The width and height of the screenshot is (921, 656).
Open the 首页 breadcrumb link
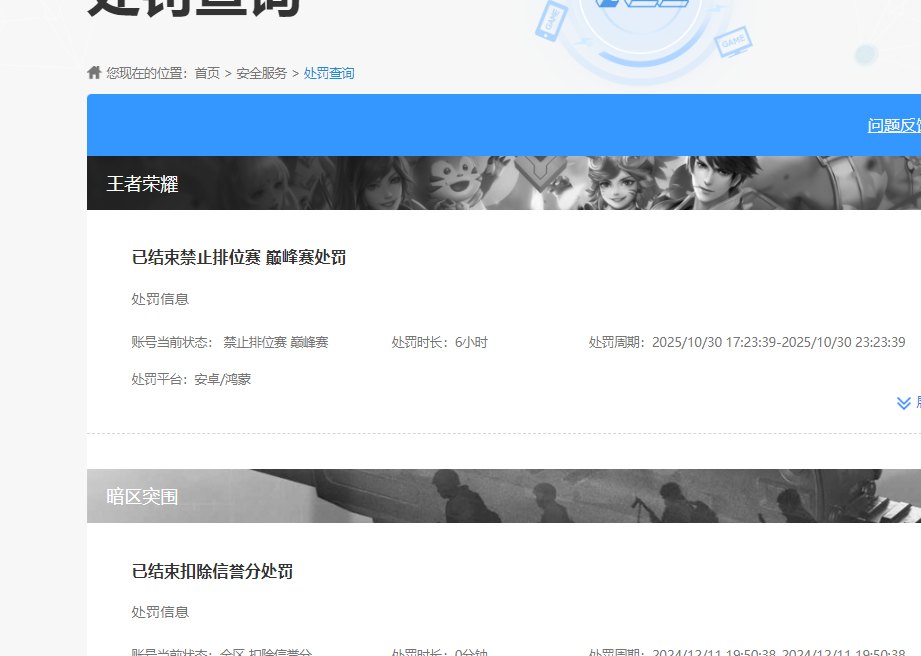point(208,73)
